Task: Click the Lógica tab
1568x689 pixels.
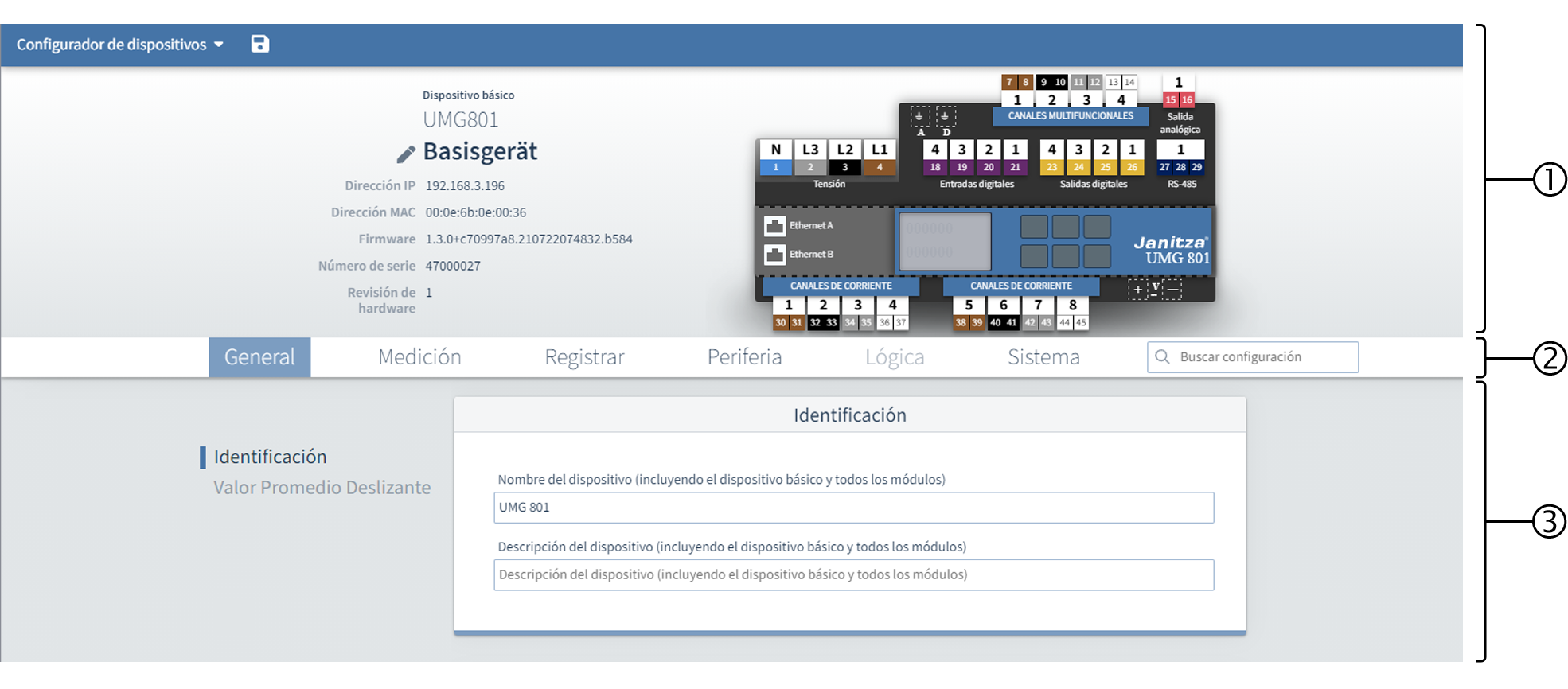Action: (x=895, y=357)
